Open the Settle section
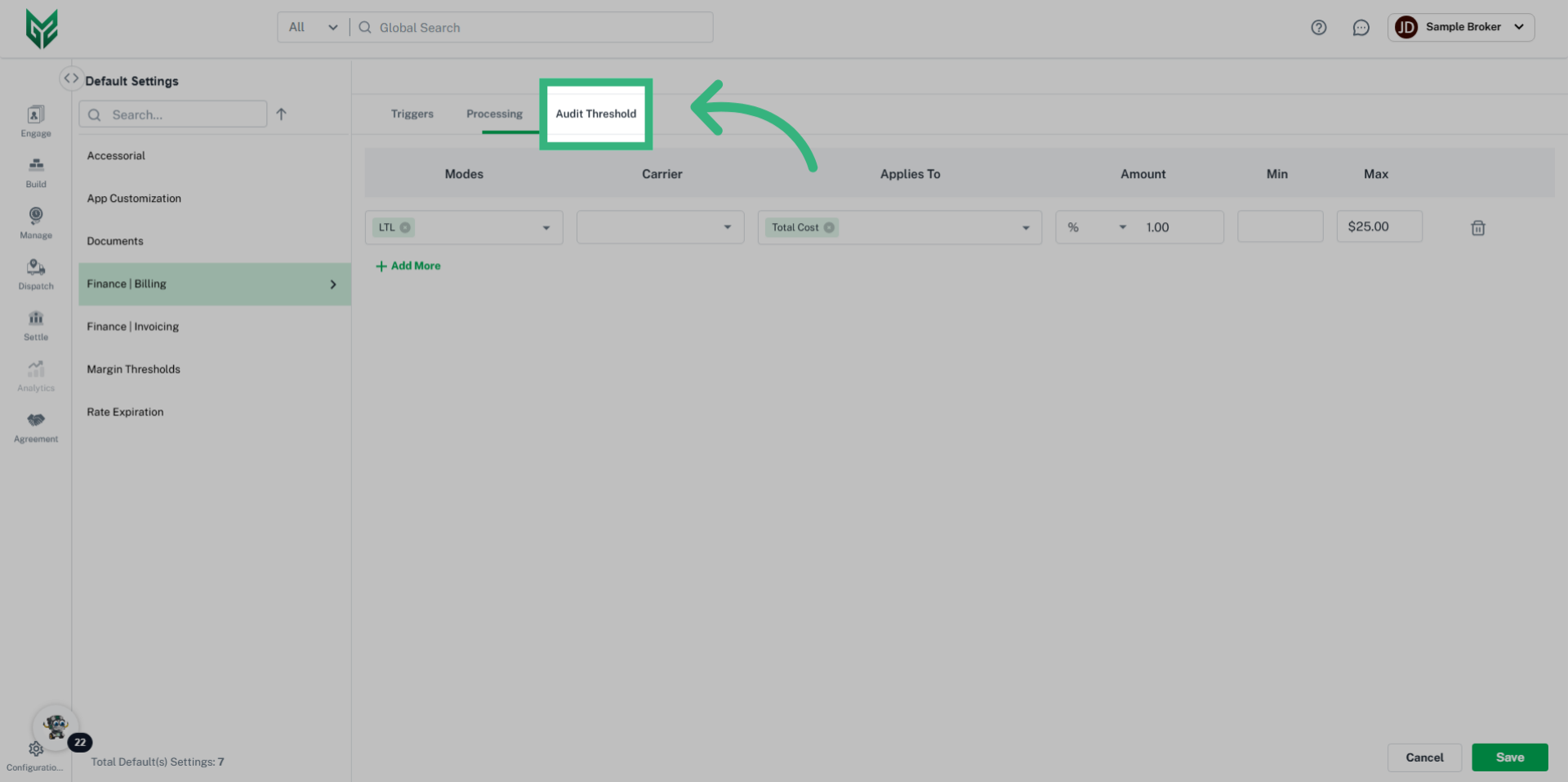This screenshot has width=1568, height=782. click(x=35, y=324)
